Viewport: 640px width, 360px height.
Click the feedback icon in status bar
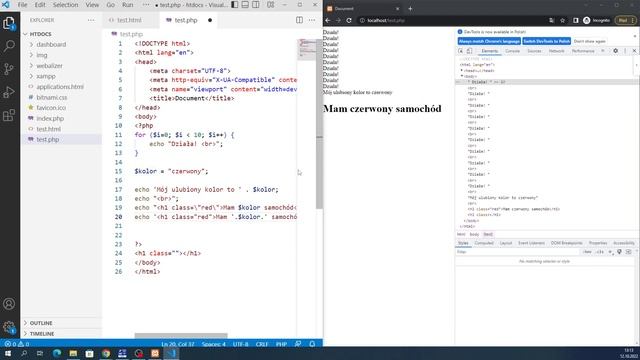tap(298, 344)
